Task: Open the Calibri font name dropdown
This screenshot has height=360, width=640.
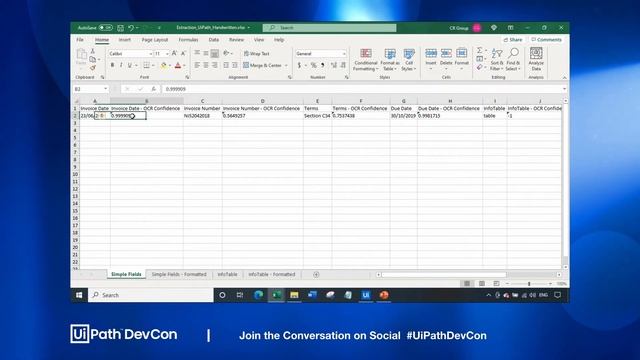Action: [151, 54]
